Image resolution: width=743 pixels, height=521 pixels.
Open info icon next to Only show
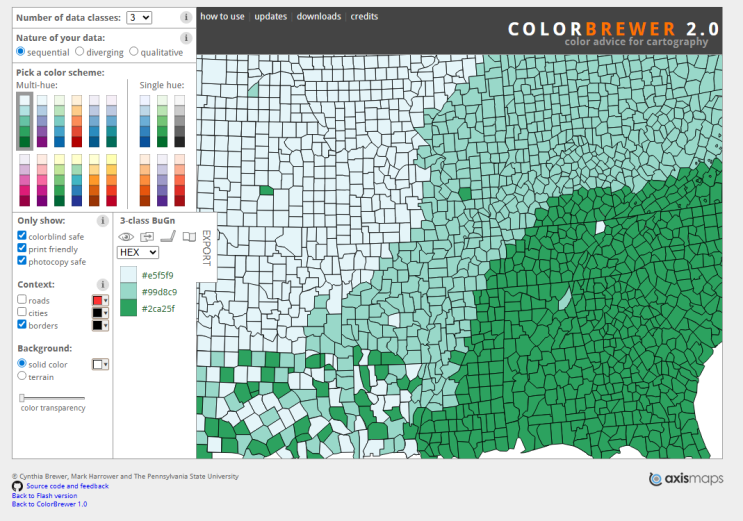pyautogui.click(x=102, y=220)
